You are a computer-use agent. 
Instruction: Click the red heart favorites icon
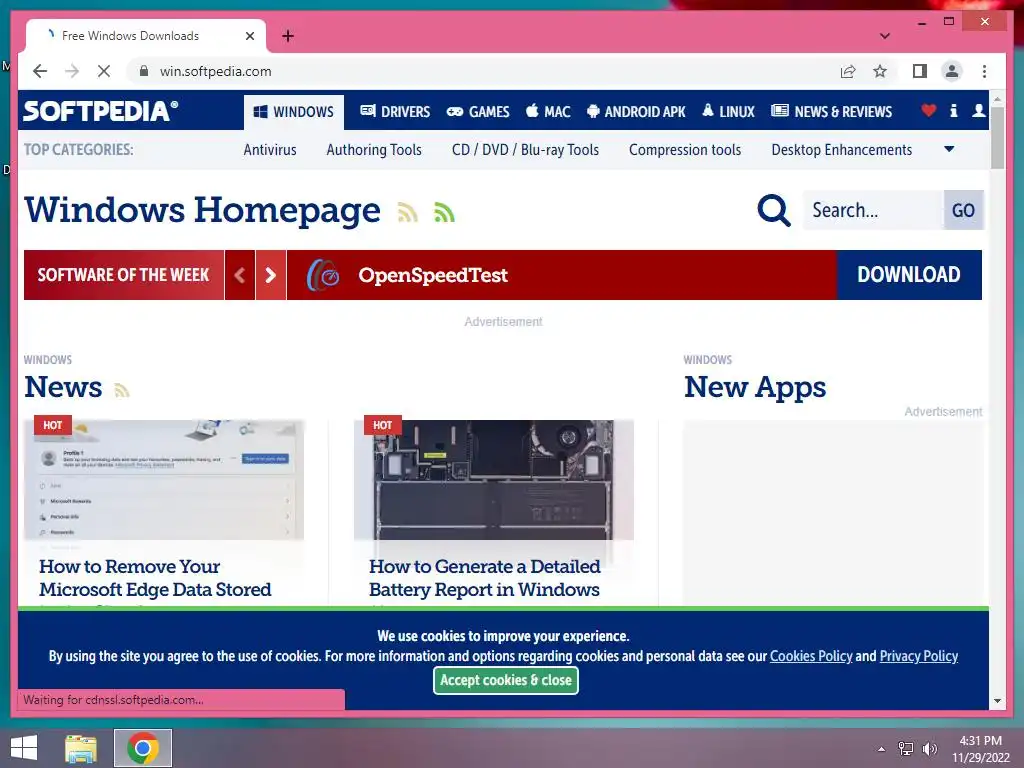pos(929,111)
